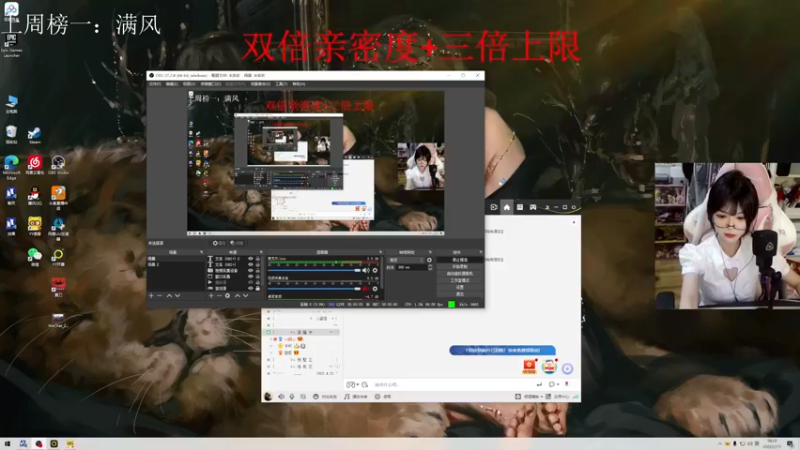This screenshot has width=800, height=450.
Task: Toggle visibility of the greyed-out media source
Action: [x=251, y=283]
